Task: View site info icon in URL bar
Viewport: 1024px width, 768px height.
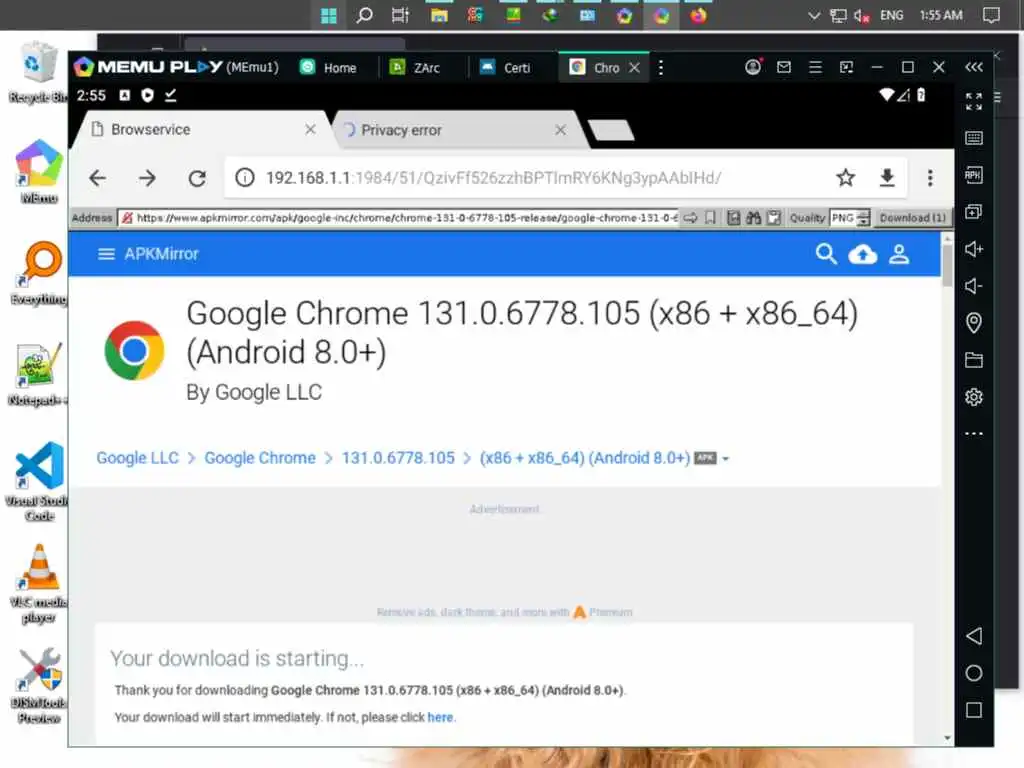Action: (245, 178)
